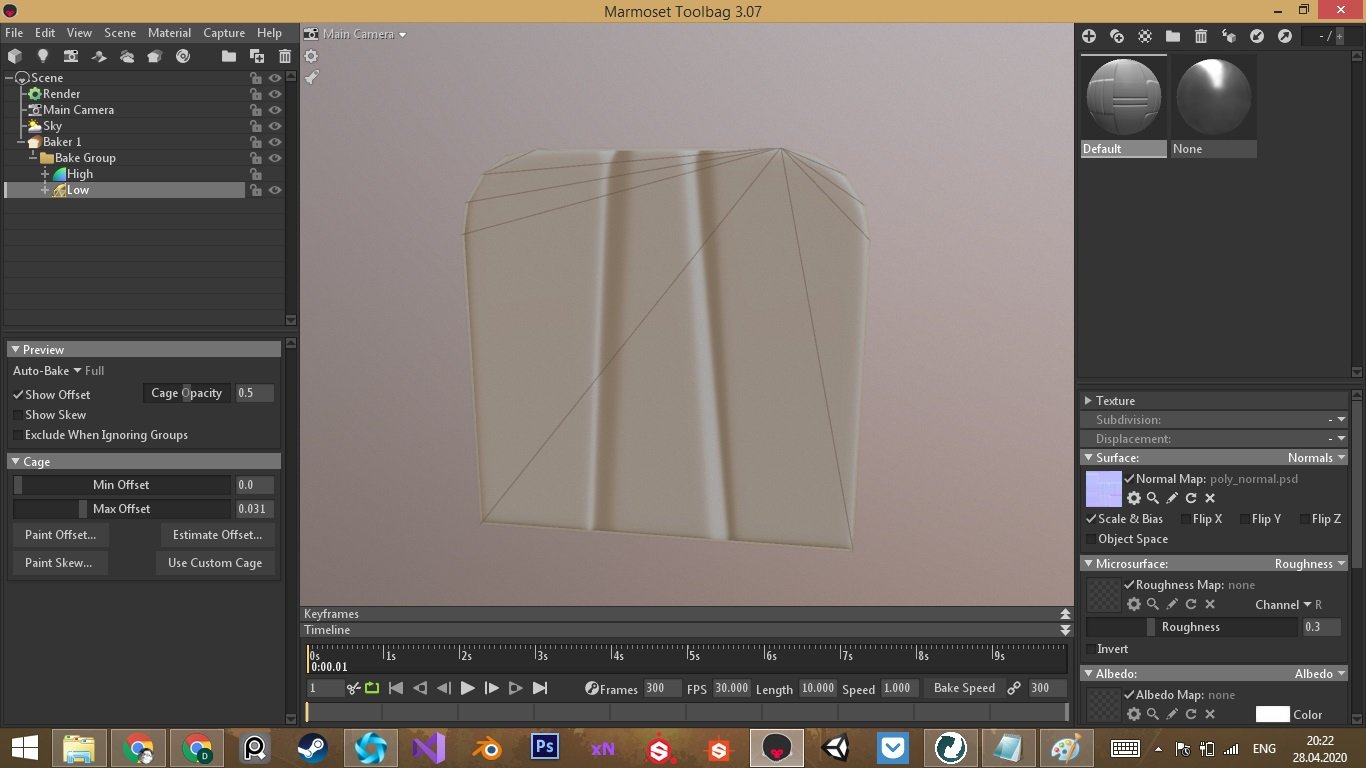
Task: Open the Scene menu
Action: tap(120, 33)
